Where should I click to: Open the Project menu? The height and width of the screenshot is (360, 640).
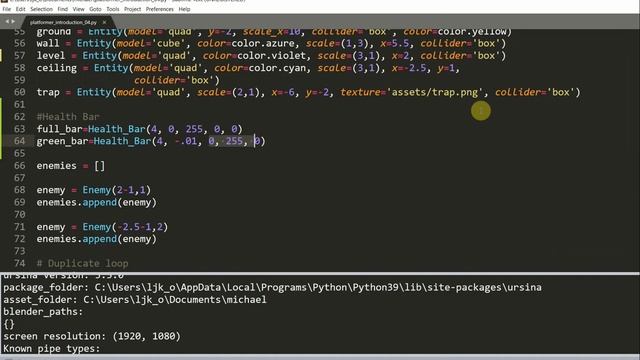[132, 9]
